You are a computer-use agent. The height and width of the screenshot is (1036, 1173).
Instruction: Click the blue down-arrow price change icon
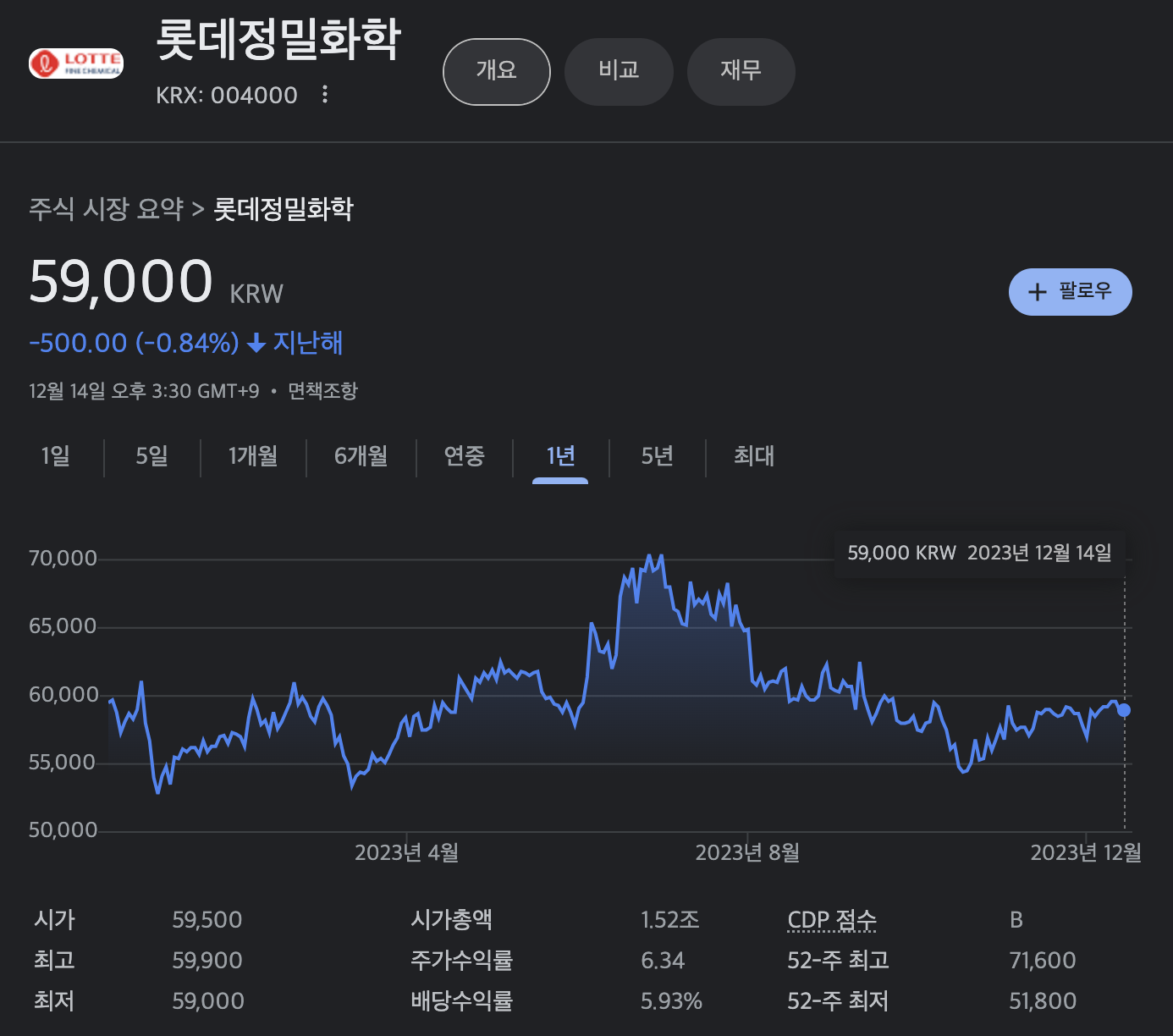pos(256,343)
